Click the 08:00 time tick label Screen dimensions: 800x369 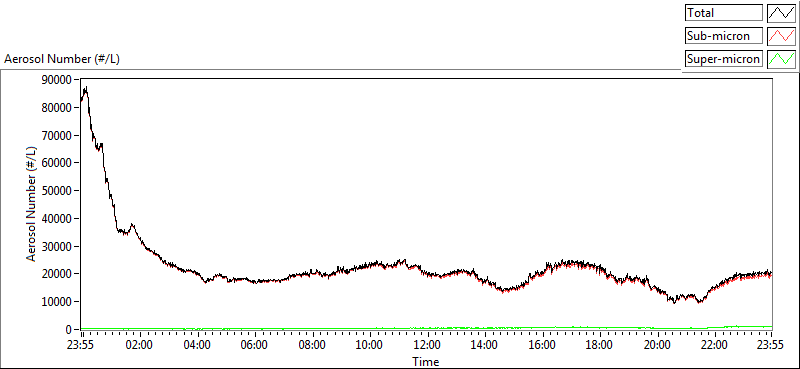pos(312,344)
